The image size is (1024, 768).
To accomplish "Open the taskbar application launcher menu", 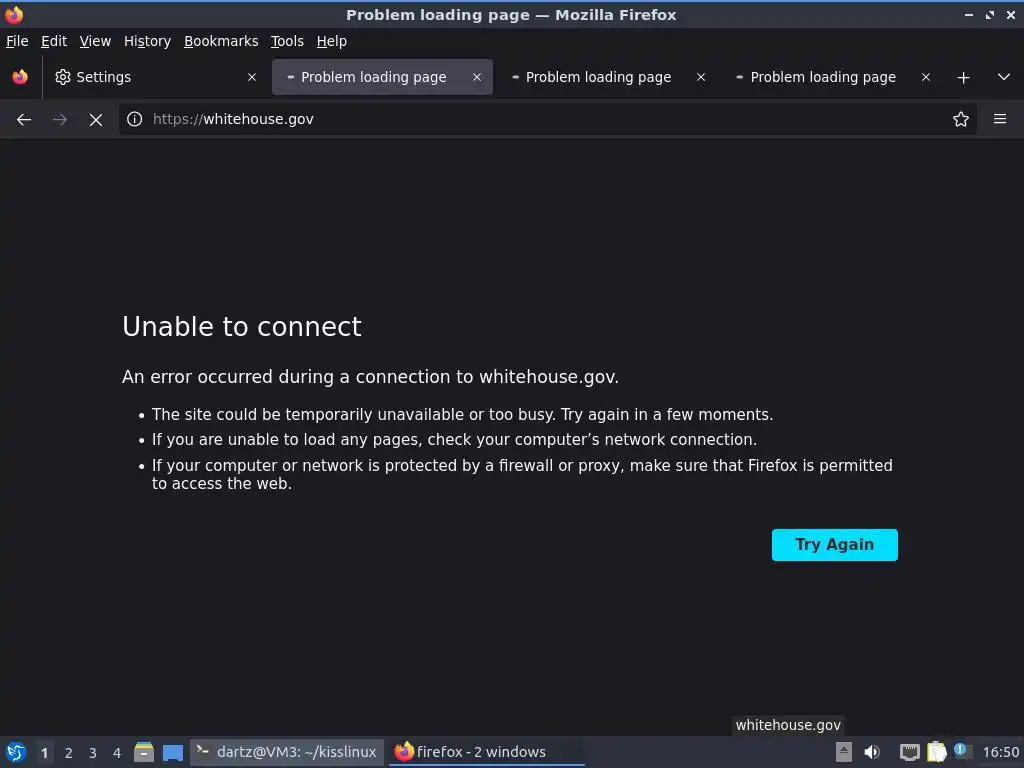I will pos(16,752).
